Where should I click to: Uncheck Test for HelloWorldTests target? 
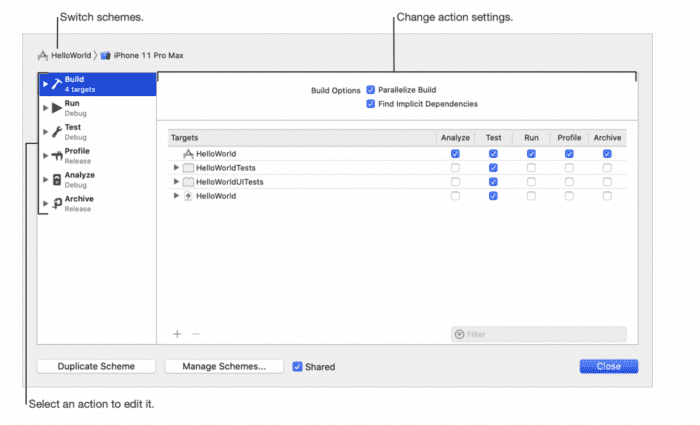493,168
